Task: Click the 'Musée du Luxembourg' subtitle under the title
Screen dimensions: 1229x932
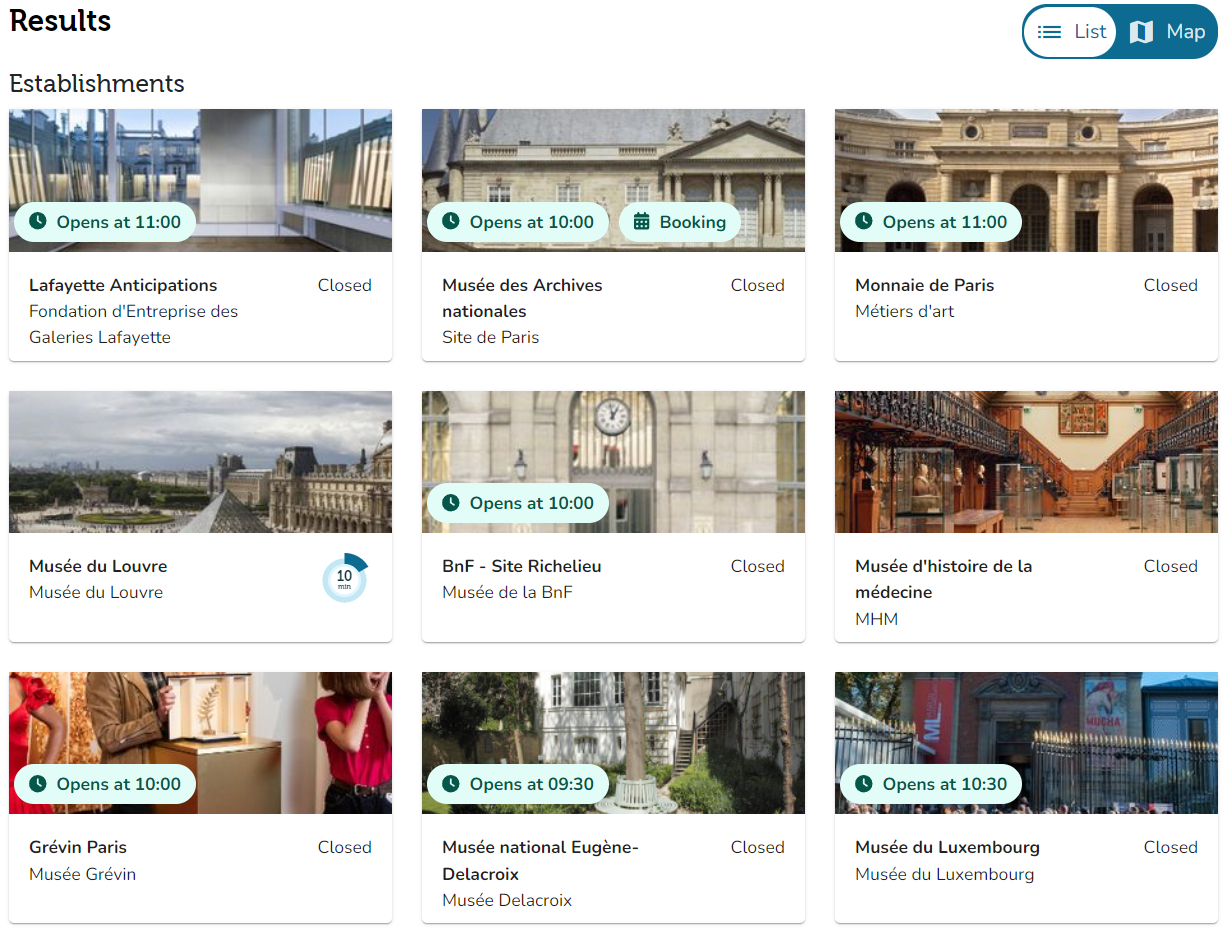Action: (944, 874)
